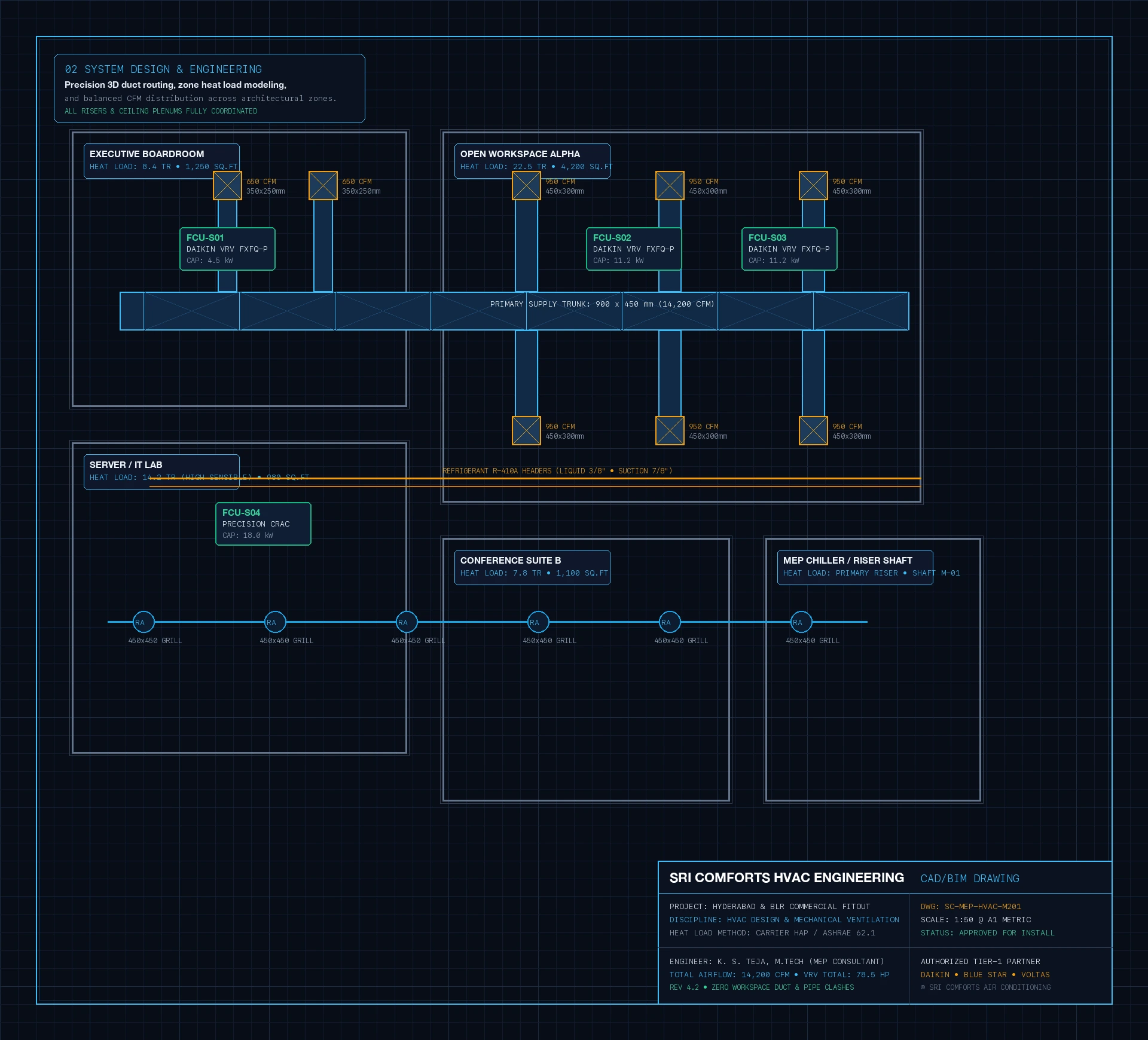The height and width of the screenshot is (1040, 1148).
Task: Select top 950 CFM diffuser above FCU-S03
Action: [813, 185]
